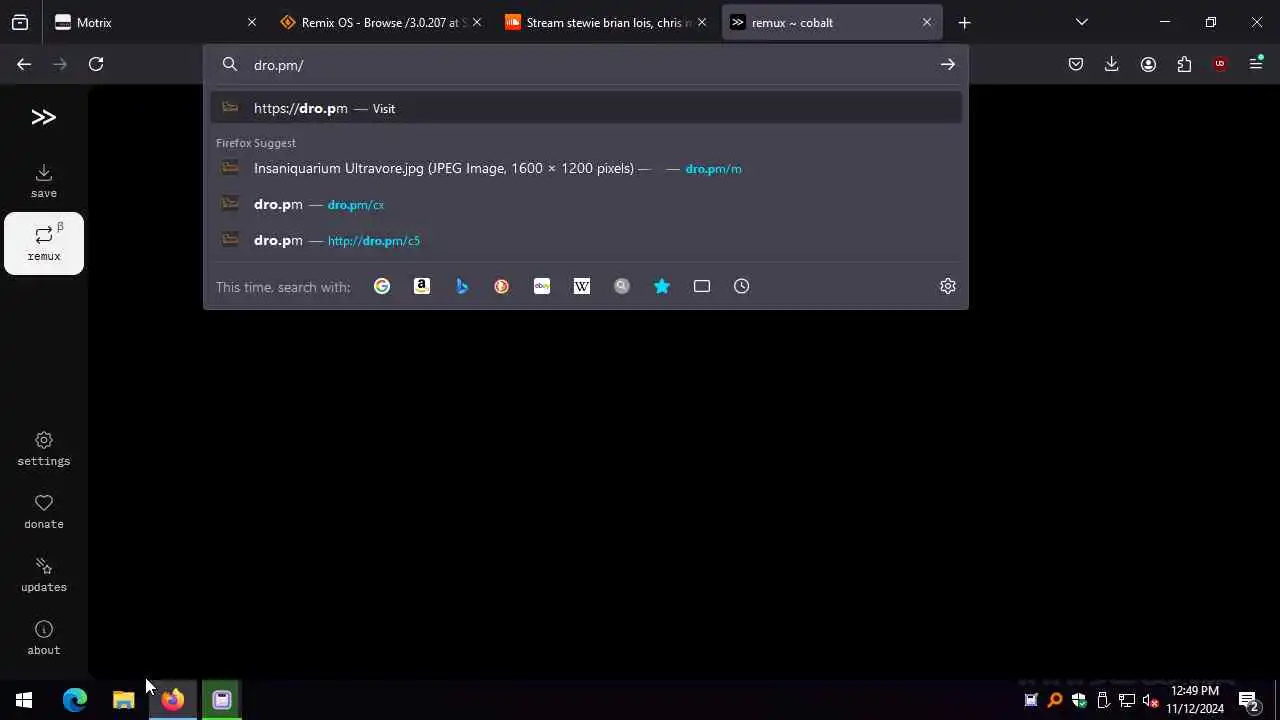Open a new browser tab

click(964, 22)
